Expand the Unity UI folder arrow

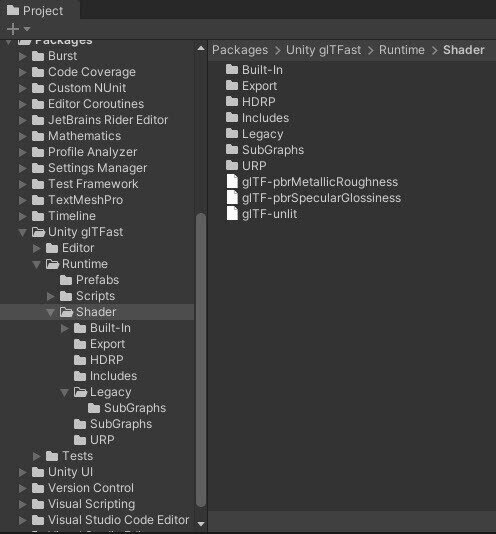coord(22,472)
